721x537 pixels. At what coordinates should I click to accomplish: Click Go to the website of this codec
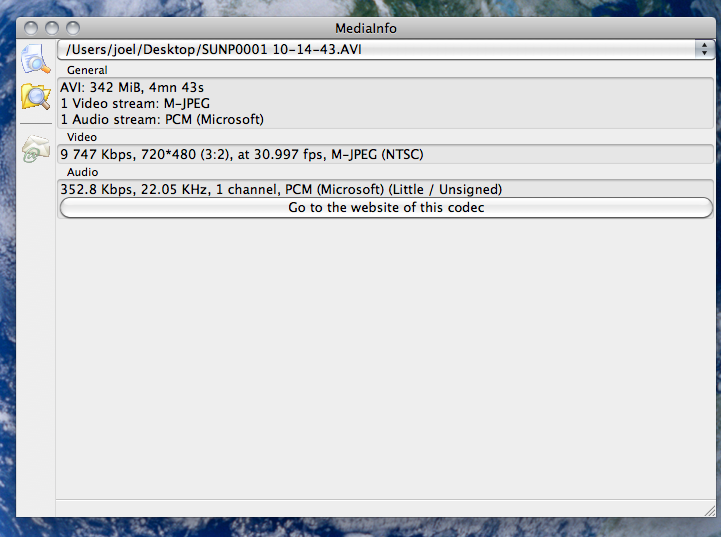click(x=386, y=207)
